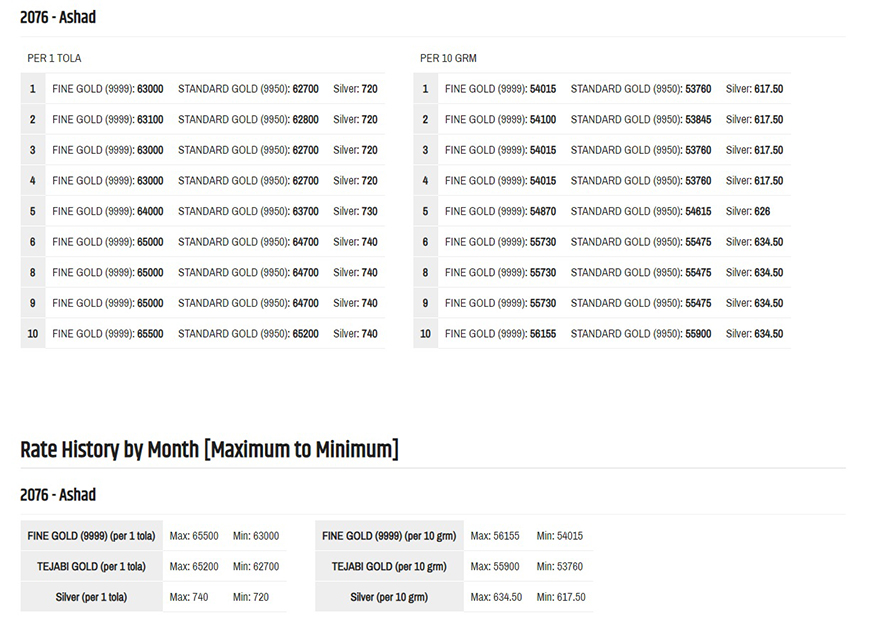The width and height of the screenshot is (890, 630).
Task: Select day 1 cell in per tola table
Action: pyautogui.click(x=33, y=89)
